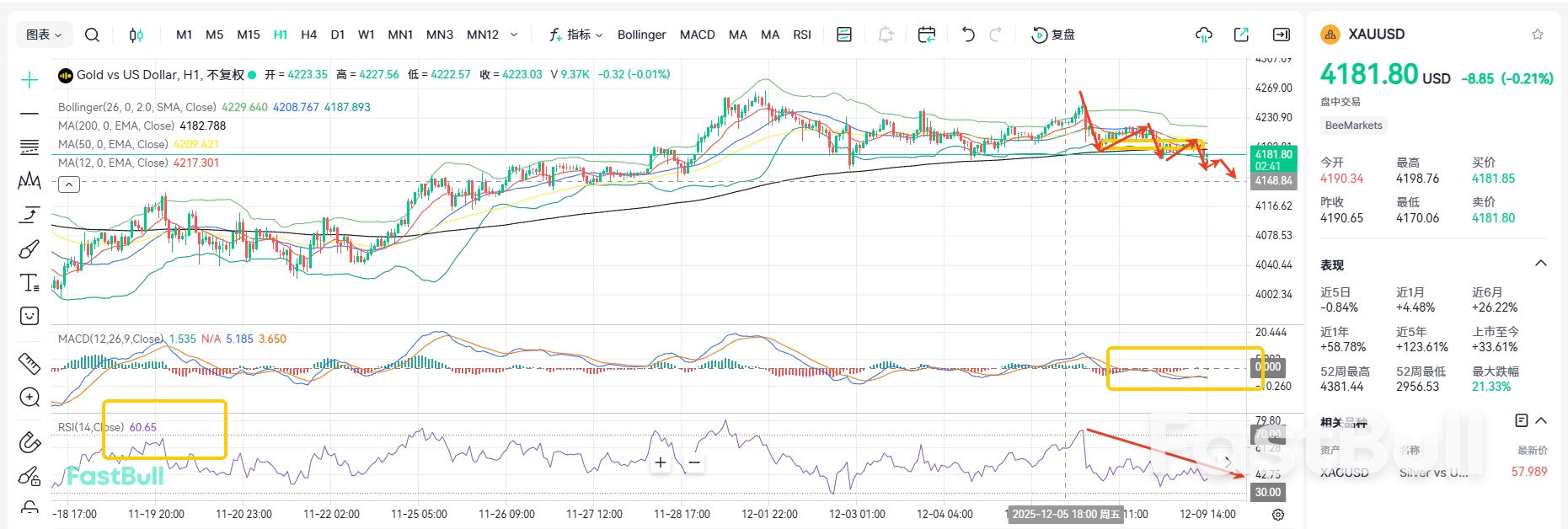Expand more timeframes chevron after MN12
Image resolution: width=1568 pixels, height=529 pixels.
tap(514, 35)
